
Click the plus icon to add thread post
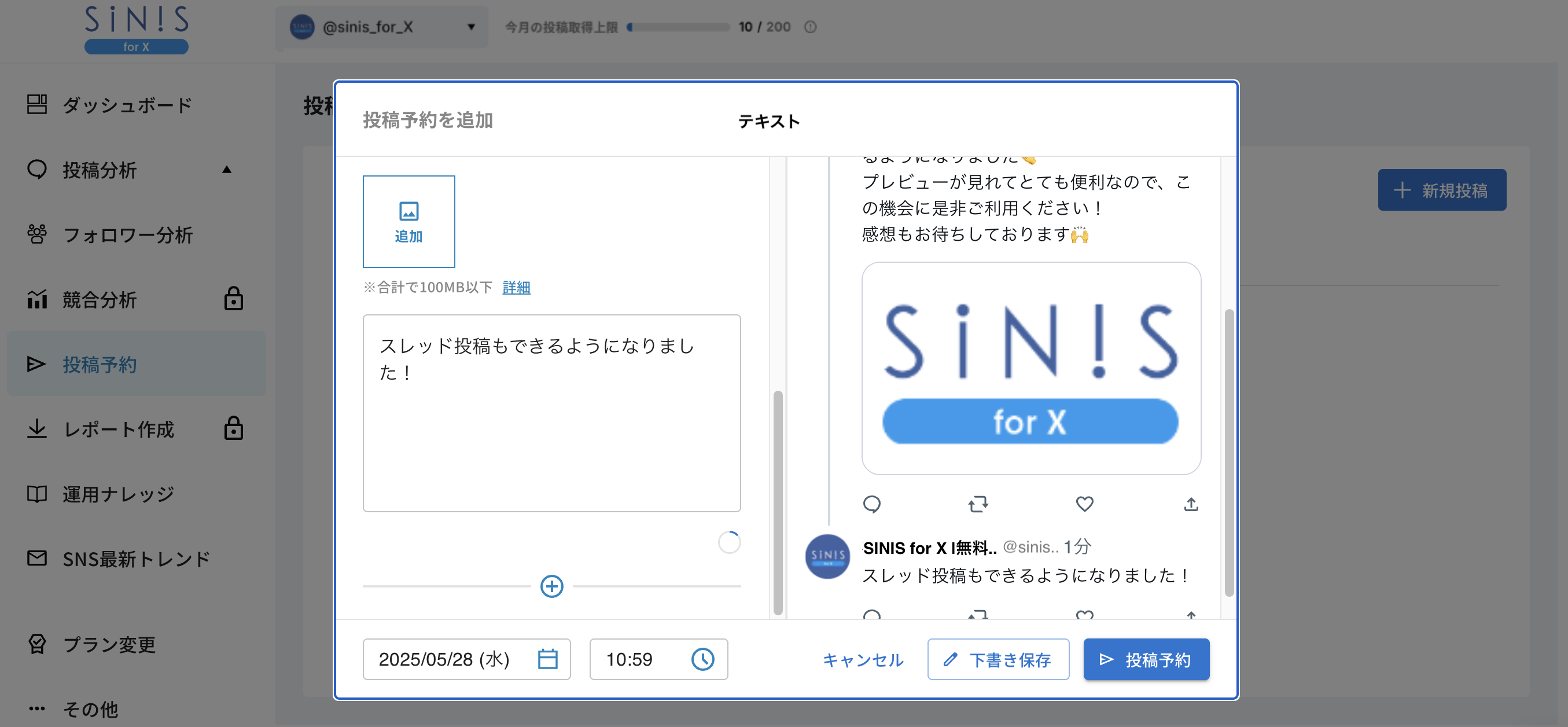551,586
